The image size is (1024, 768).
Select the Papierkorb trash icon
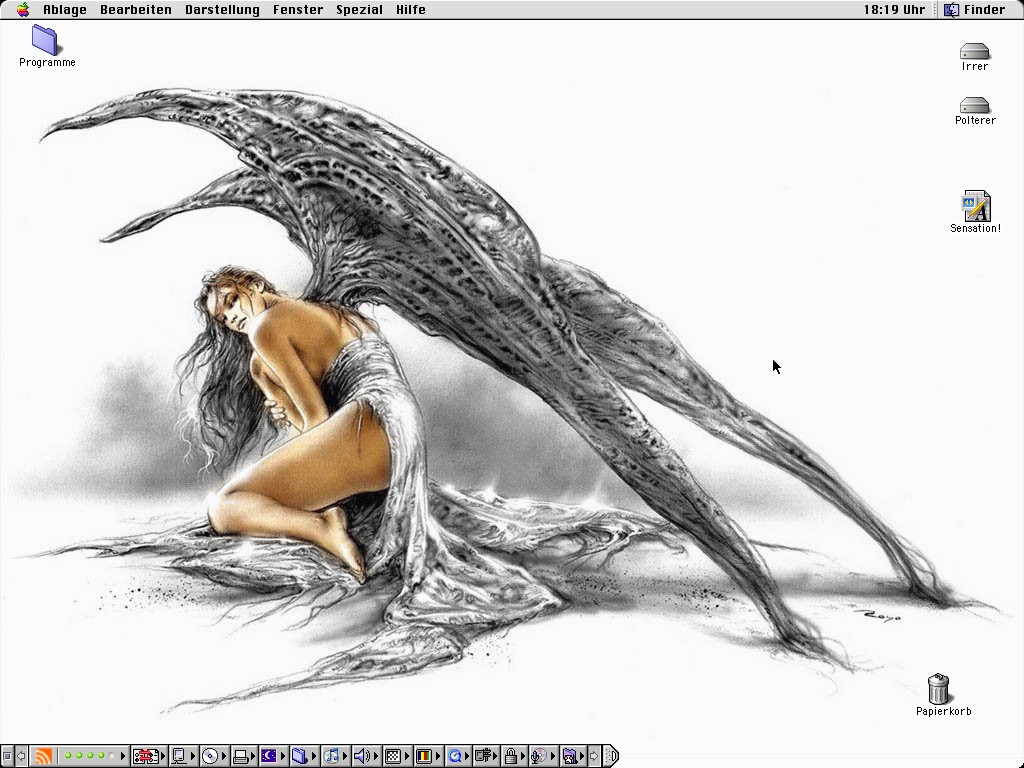(938, 689)
